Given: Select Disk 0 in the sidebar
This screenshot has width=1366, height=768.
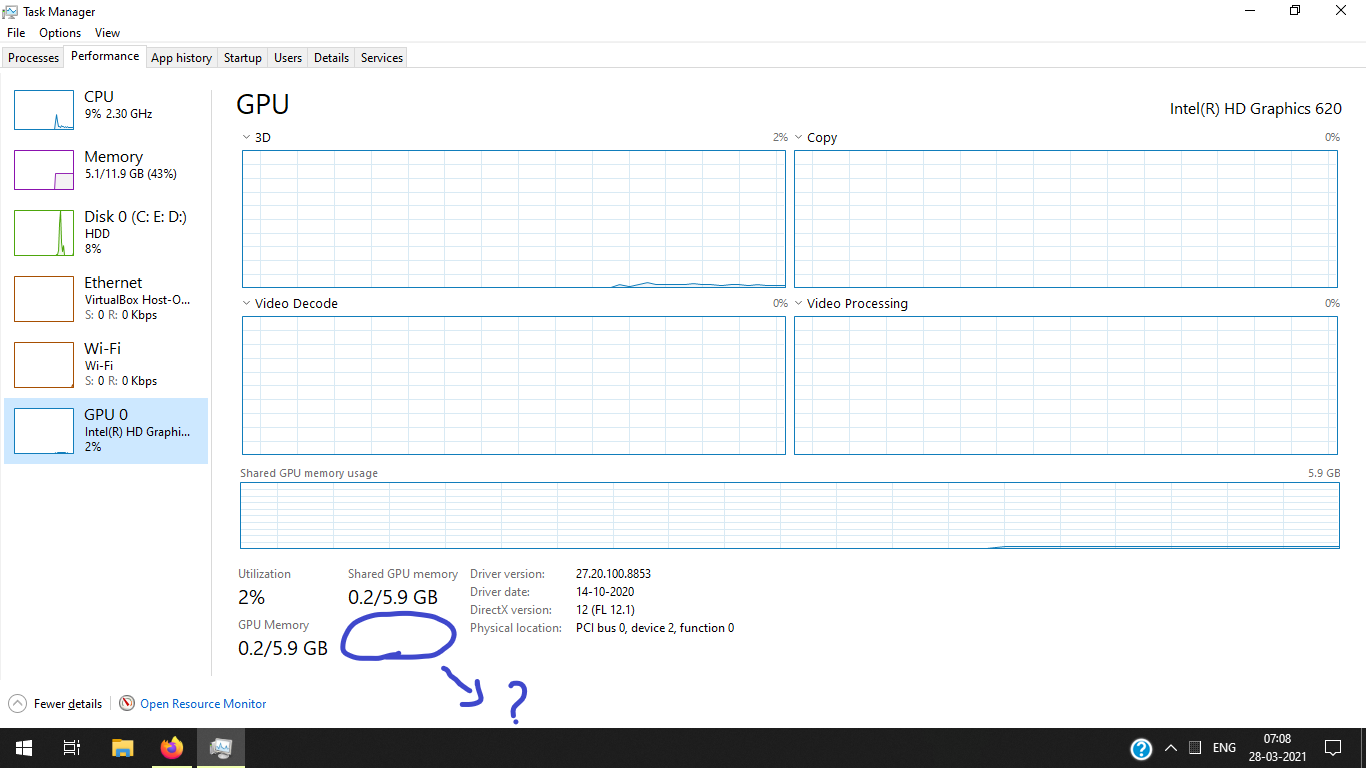Looking at the screenshot, I should (x=107, y=232).
